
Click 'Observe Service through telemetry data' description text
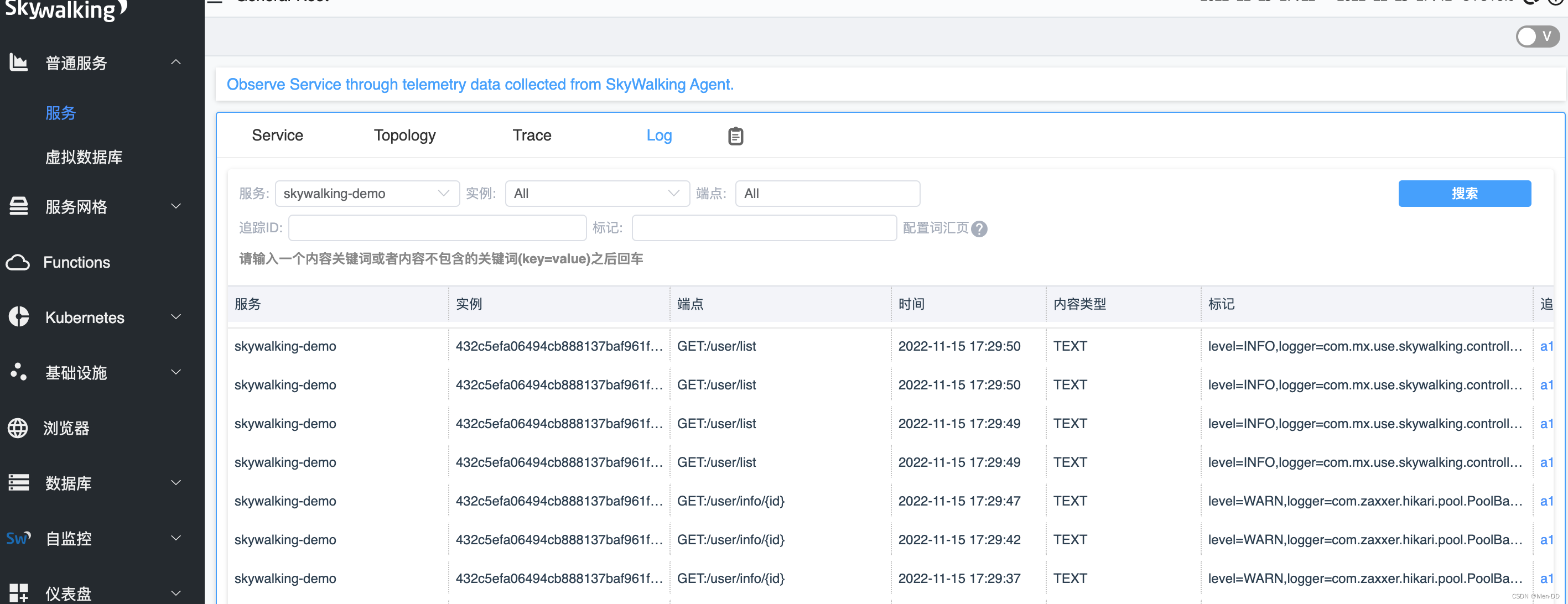coord(480,84)
